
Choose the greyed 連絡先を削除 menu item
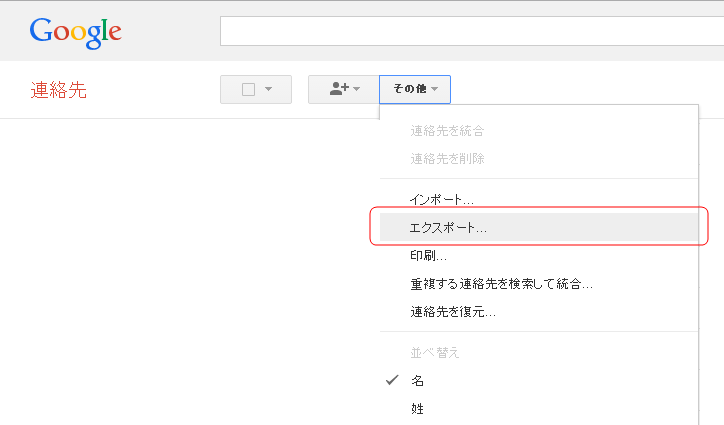[x=539, y=159]
